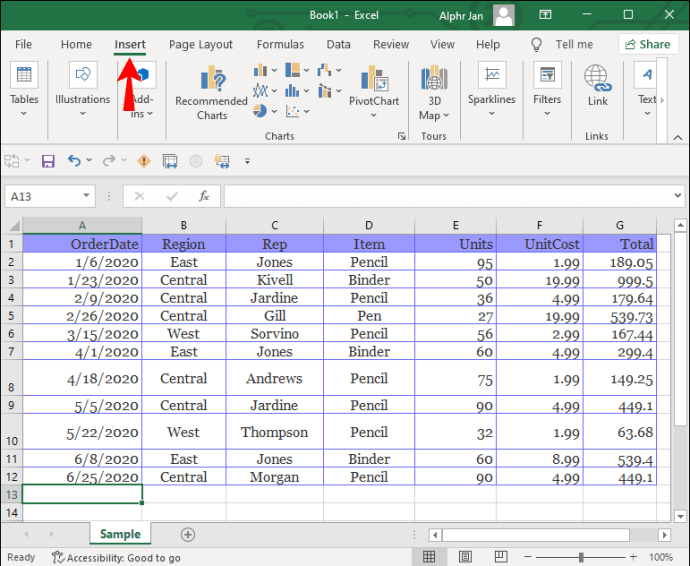This screenshot has height=566, width=690.
Task: Click the Share button
Action: point(647,44)
